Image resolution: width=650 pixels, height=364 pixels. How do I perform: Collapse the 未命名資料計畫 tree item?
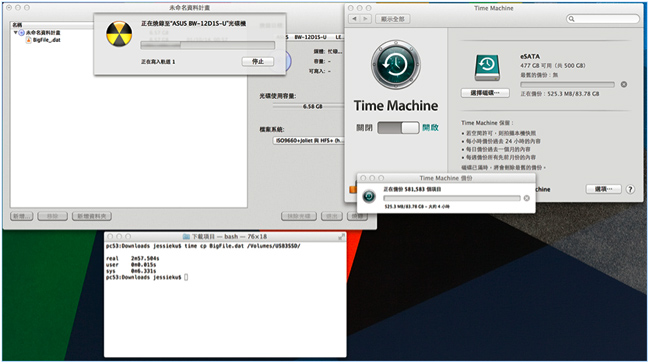pyautogui.click(x=15, y=32)
